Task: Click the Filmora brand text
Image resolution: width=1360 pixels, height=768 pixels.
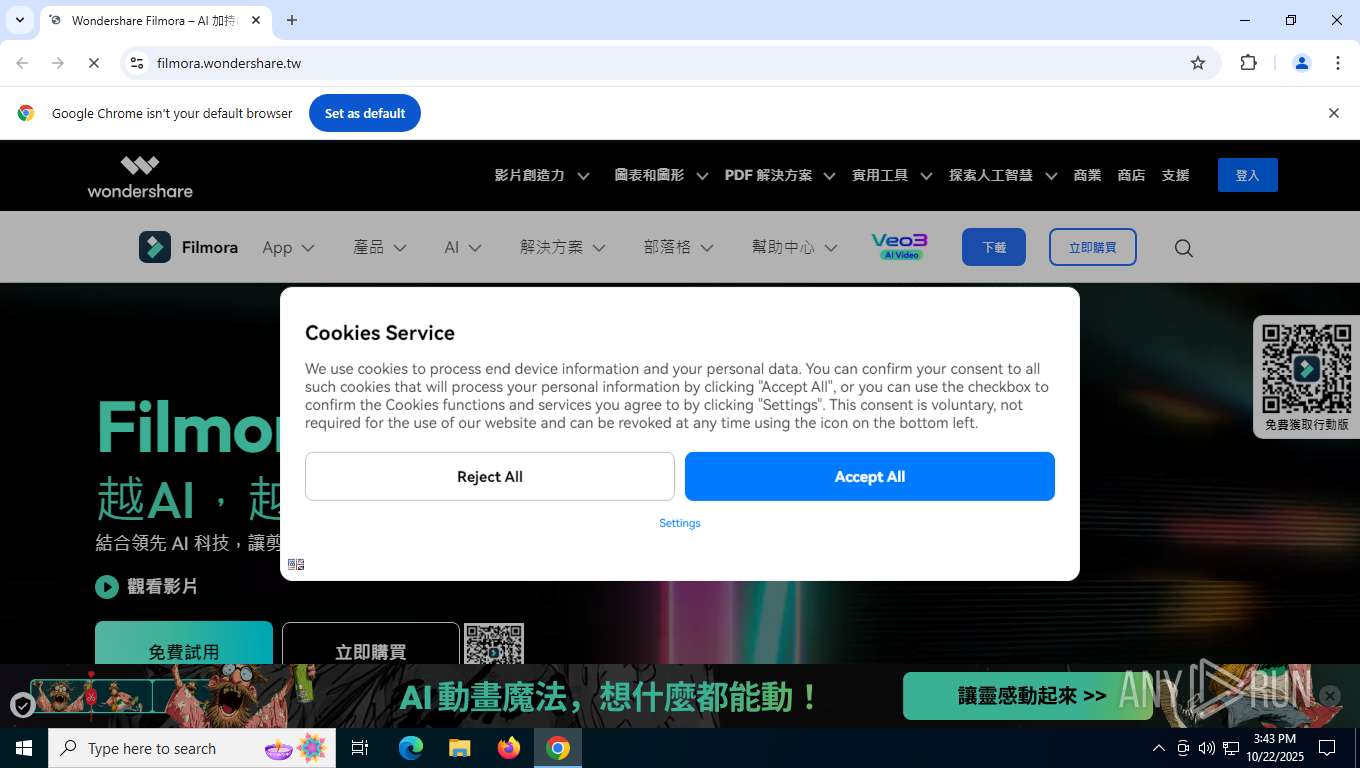Action: [210, 247]
